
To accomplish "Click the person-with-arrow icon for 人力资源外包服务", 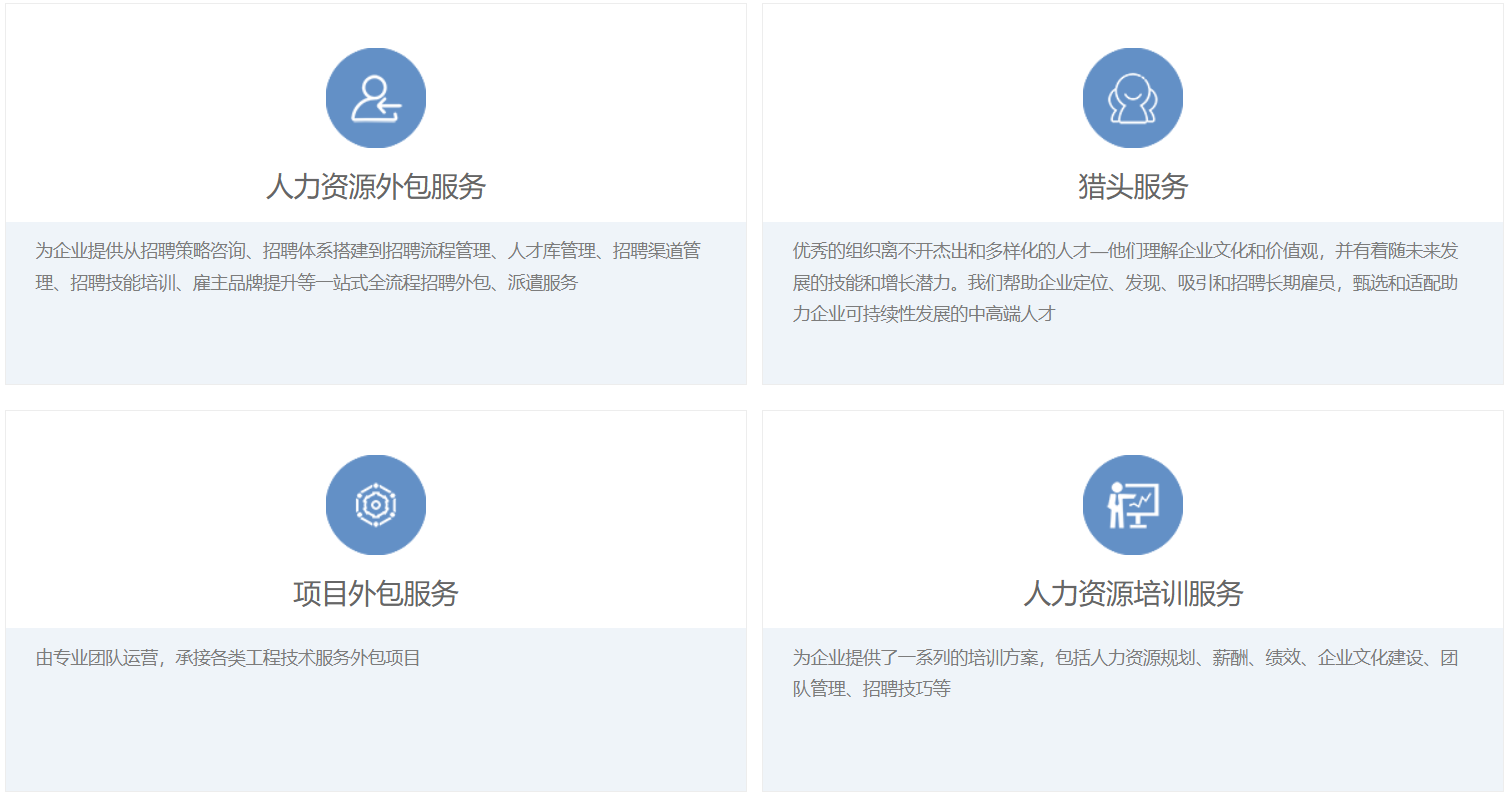I will click(x=376, y=98).
